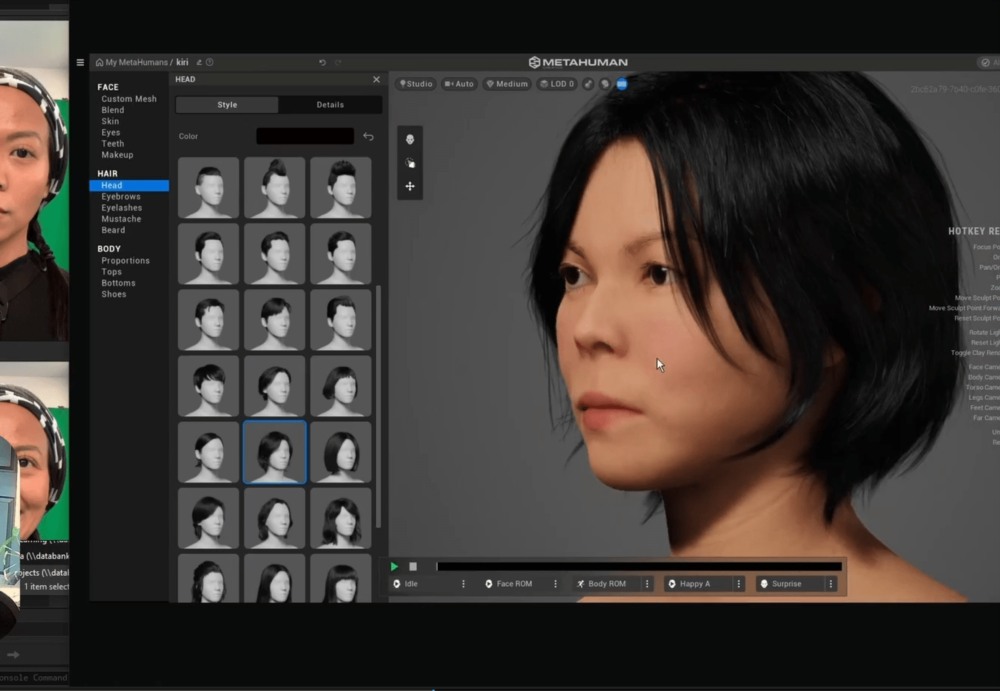This screenshot has height=691, width=1000.
Task: Select Proportions under BODY
Action: [x=125, y=260]
